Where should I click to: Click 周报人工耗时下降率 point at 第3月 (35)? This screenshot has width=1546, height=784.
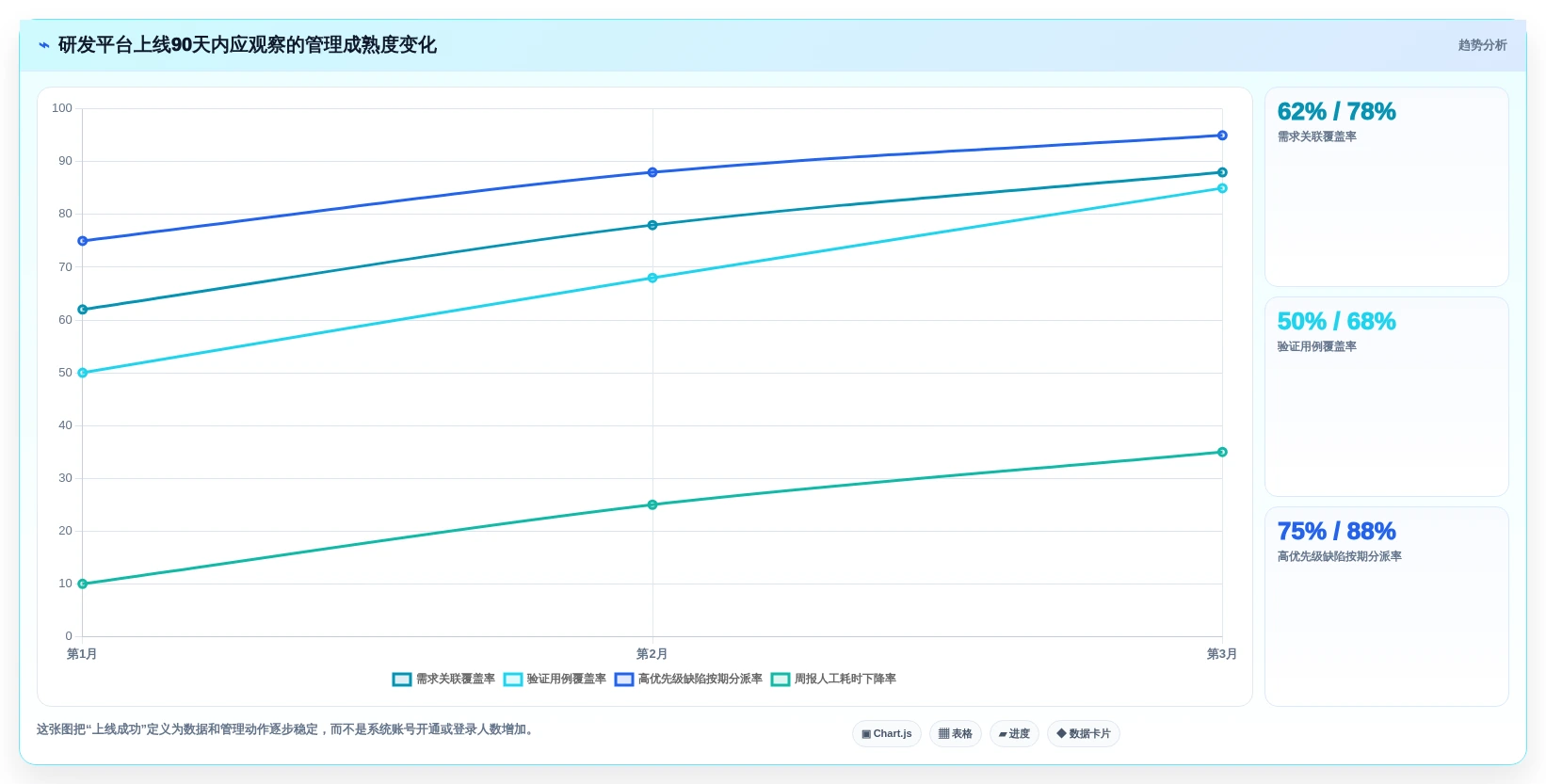1222,452
